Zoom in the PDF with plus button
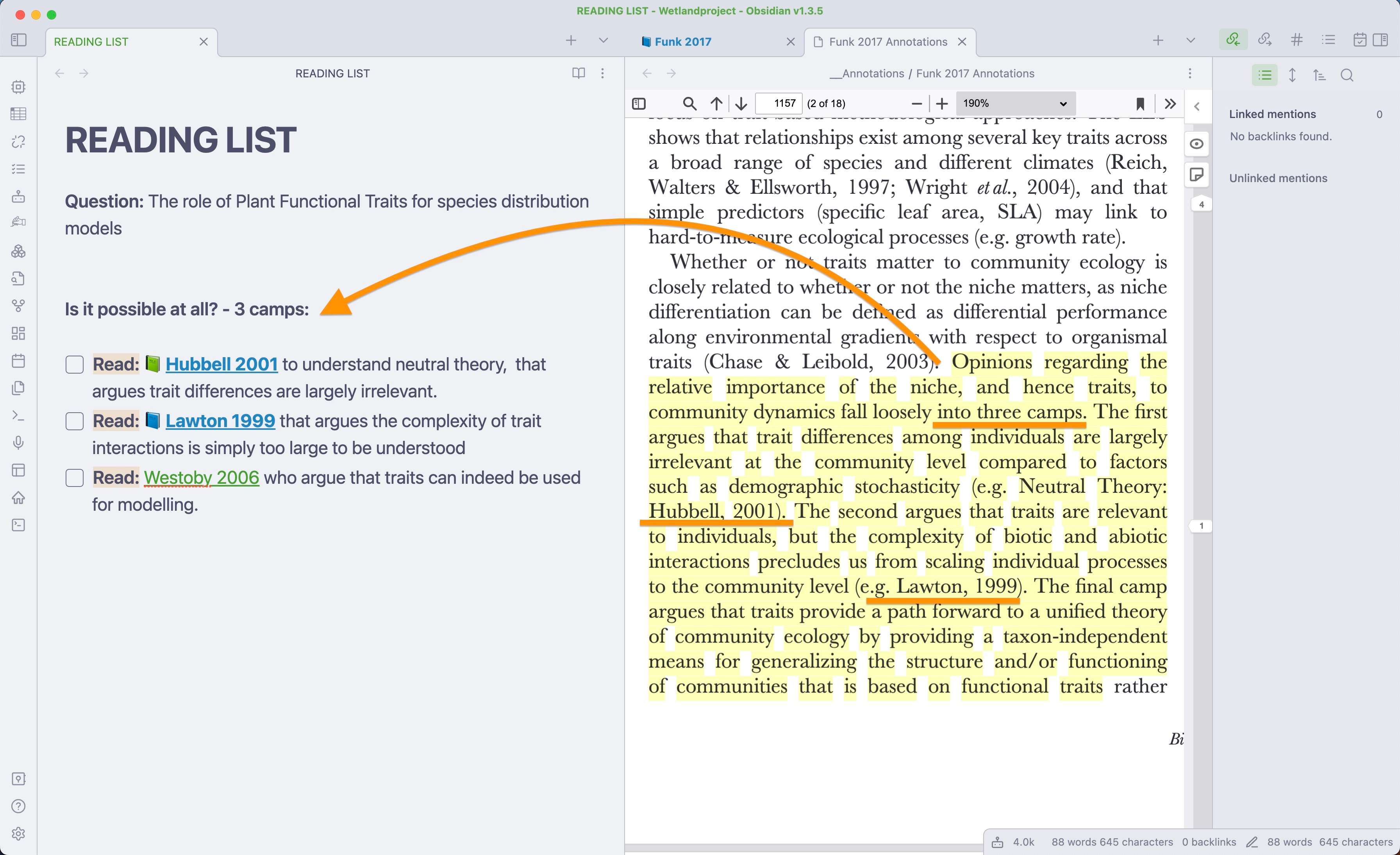The height and width of the screenshot is (855, 1400). coord(942,104)
